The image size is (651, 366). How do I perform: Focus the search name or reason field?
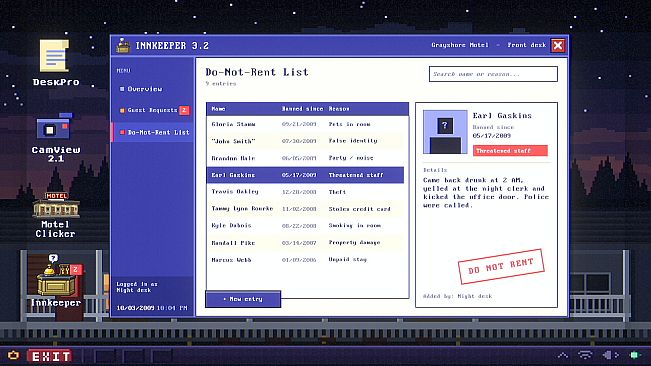tap(493, 74)
